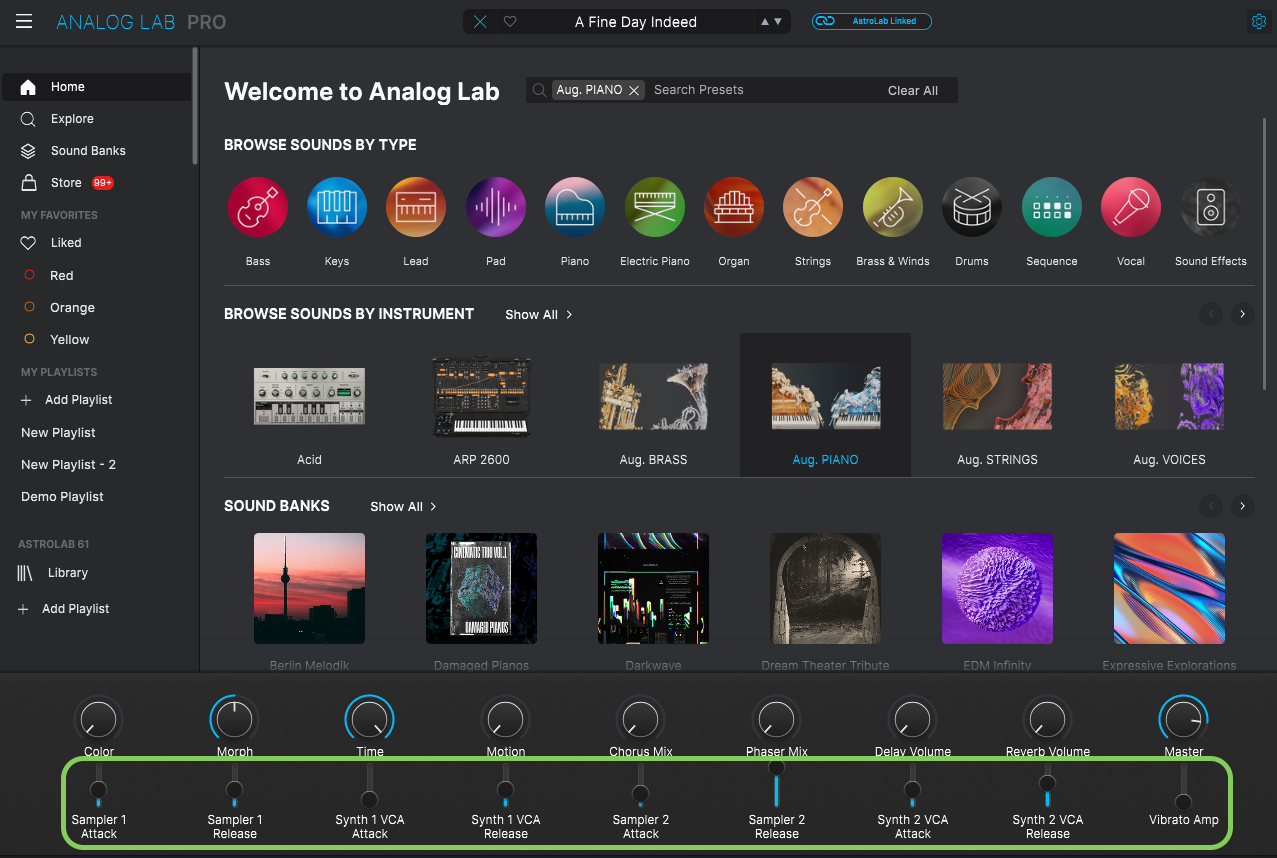This screenshot has width=1277, height=858.
Task: Select the Piano sound type
Action: 575,207
